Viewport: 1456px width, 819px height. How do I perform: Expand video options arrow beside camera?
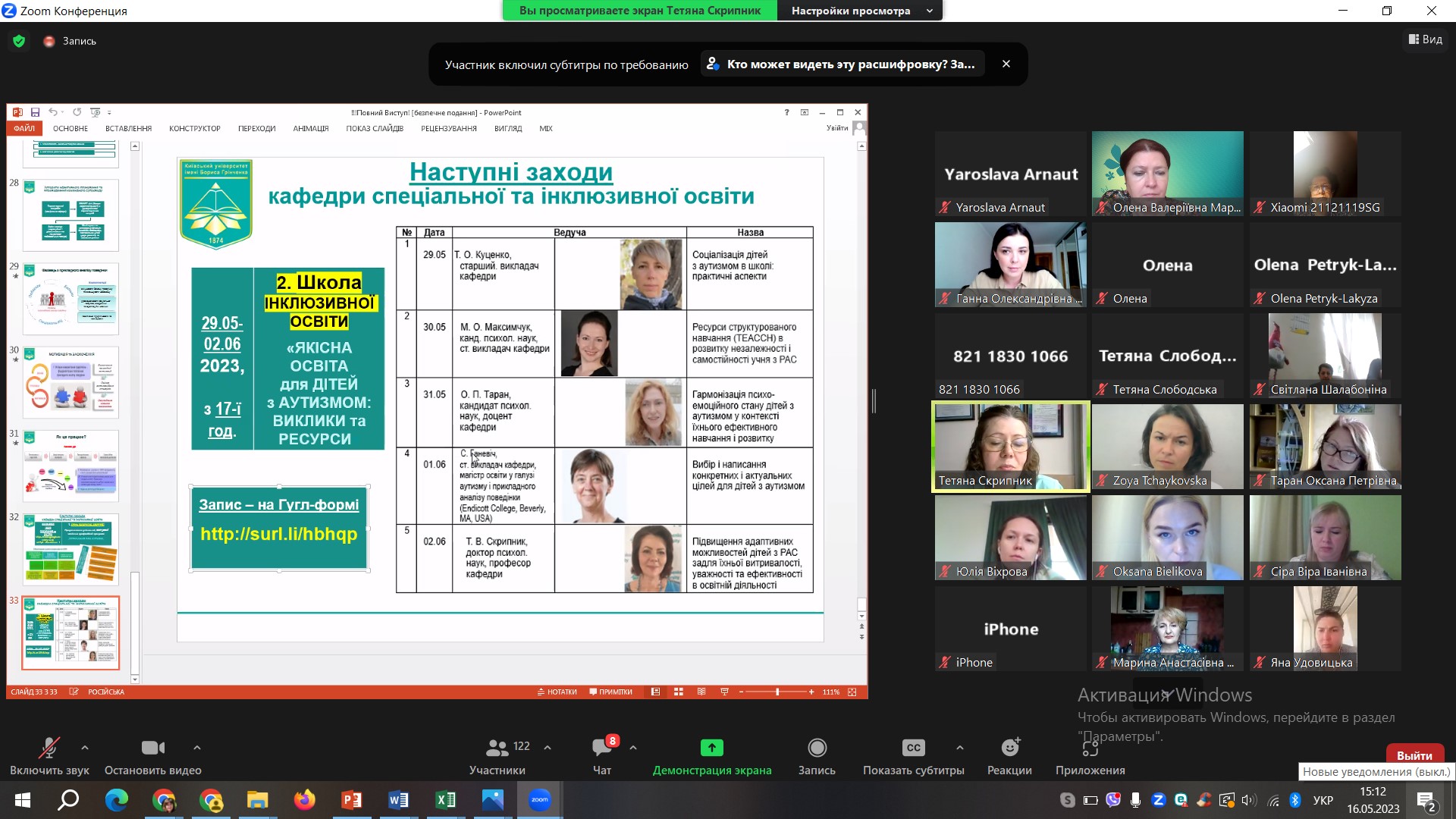(x=197, y=748)
